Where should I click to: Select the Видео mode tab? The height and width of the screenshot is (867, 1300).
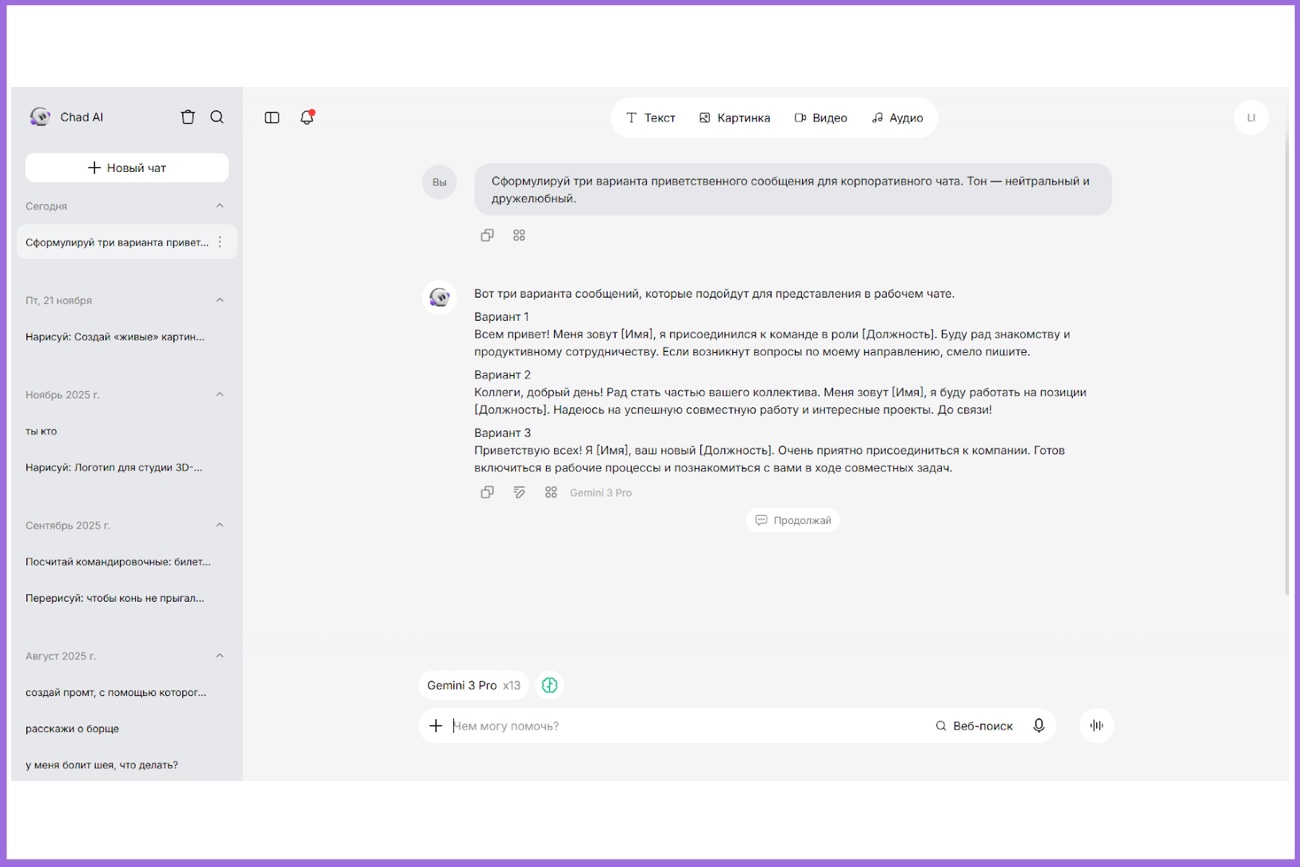point(822,117)
